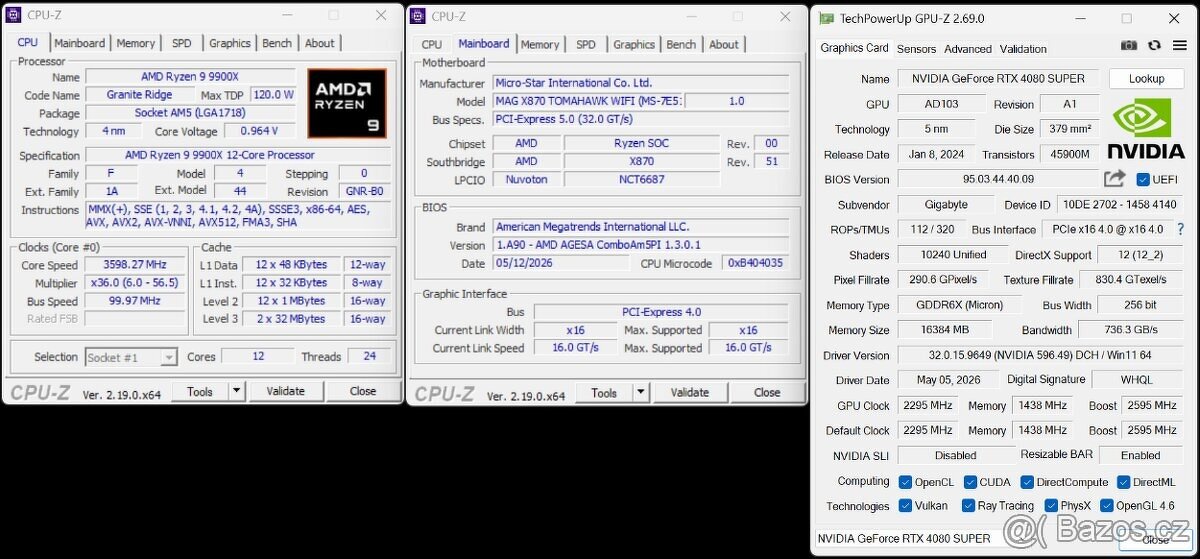Screen dimensions: 1200x559
Task: Click the Code Name value 'Granite Ridge'
Action: (138, 95)
